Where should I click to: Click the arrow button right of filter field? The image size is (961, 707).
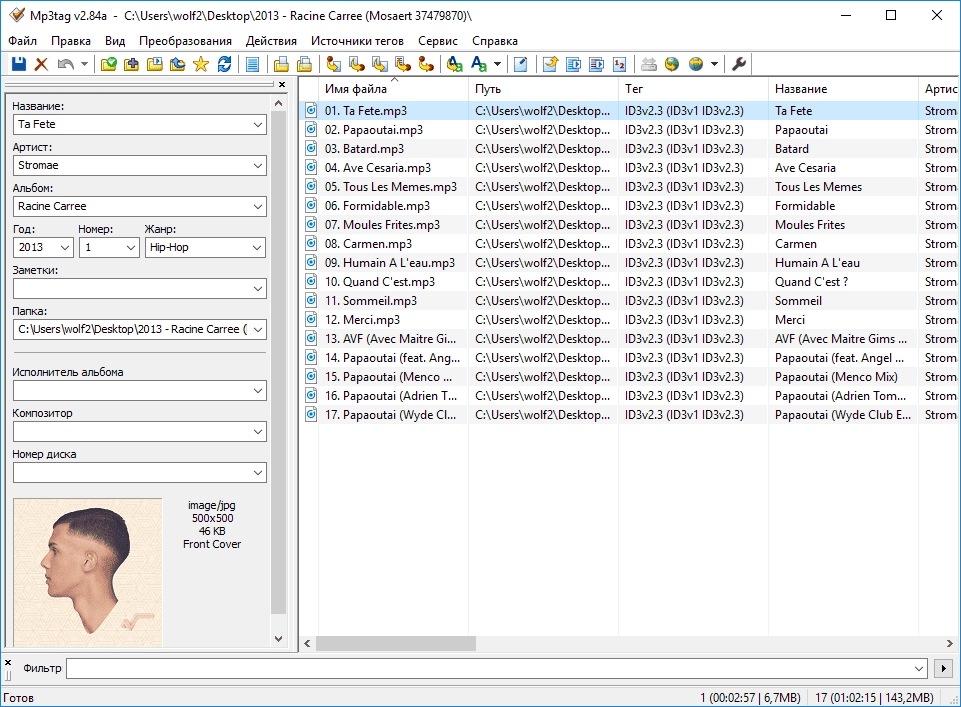click(943, 668)
